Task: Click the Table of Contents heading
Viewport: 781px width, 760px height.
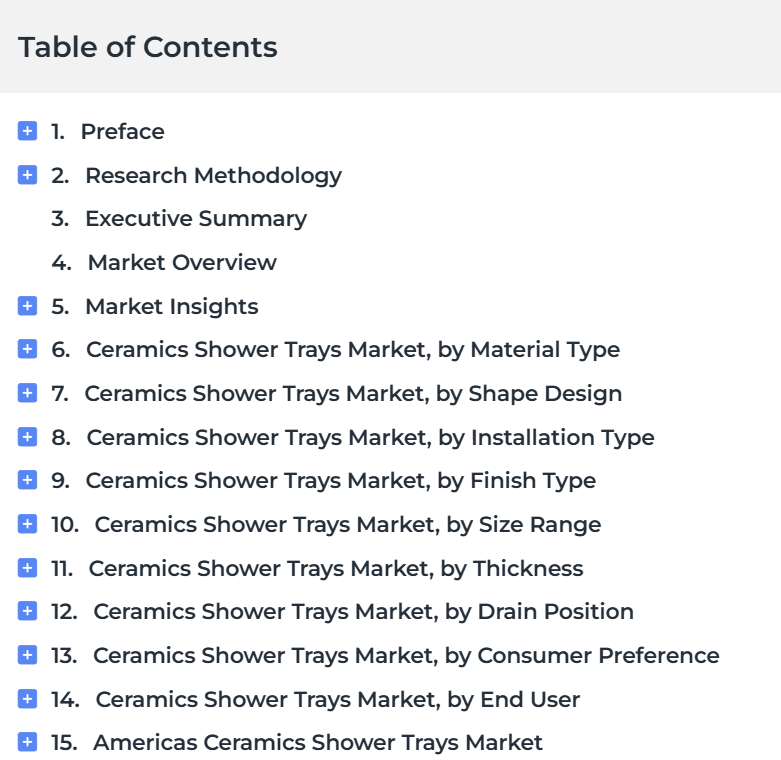Action: coord(147,47)
